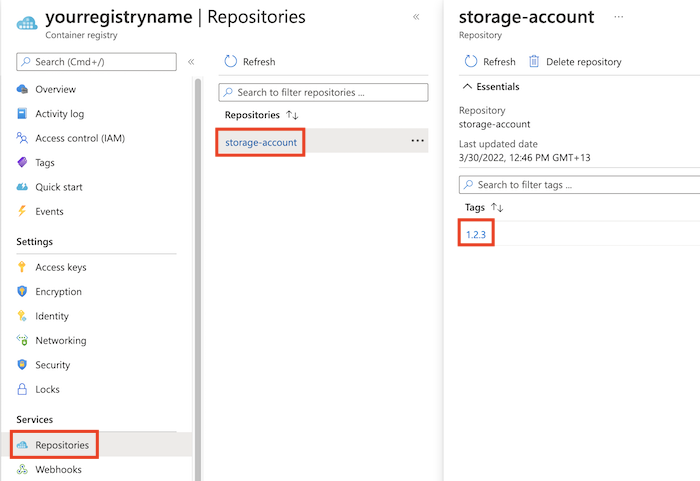Click Delete repository button
Viewport: 700px width, 481px height.
coord(575,62)
